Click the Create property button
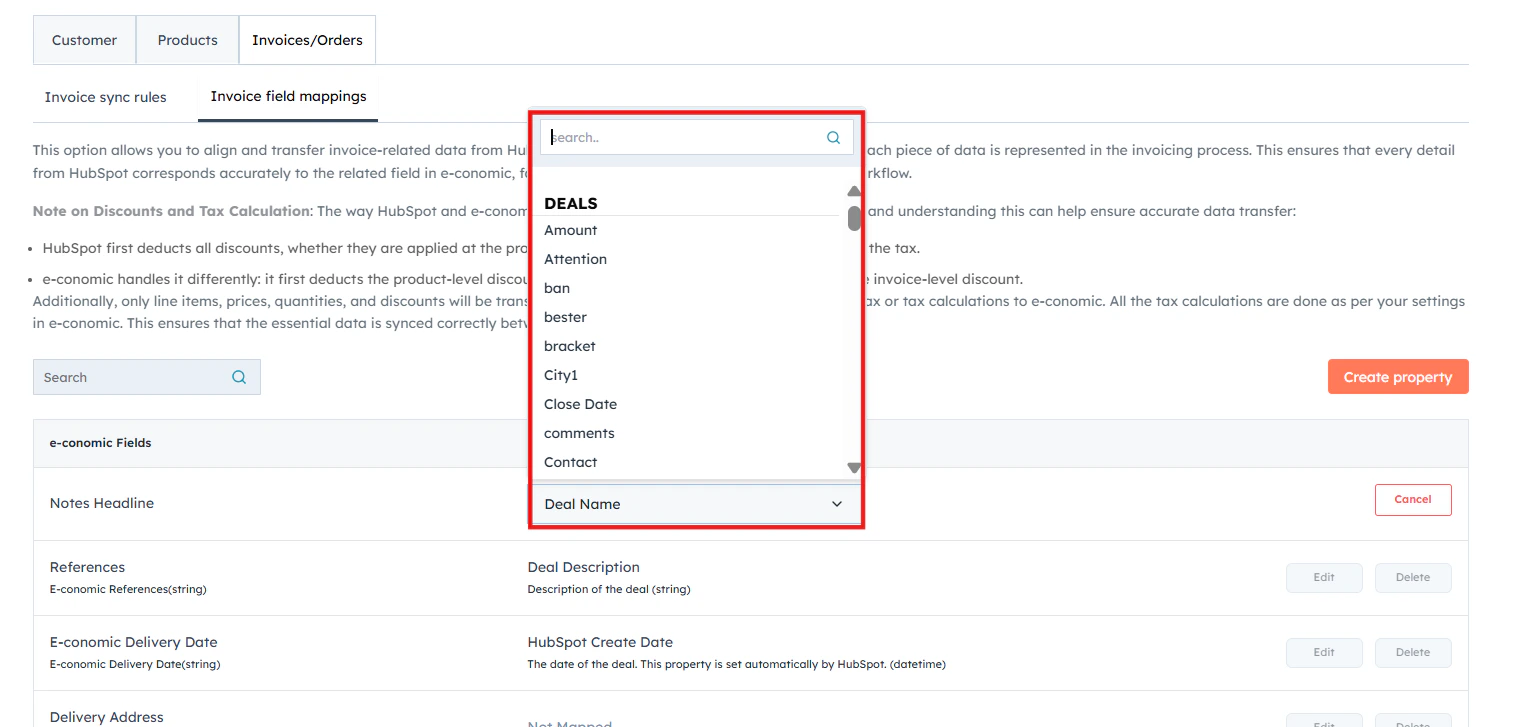Viewport: 1534px width, 727px height. (x=1398, y=377)
